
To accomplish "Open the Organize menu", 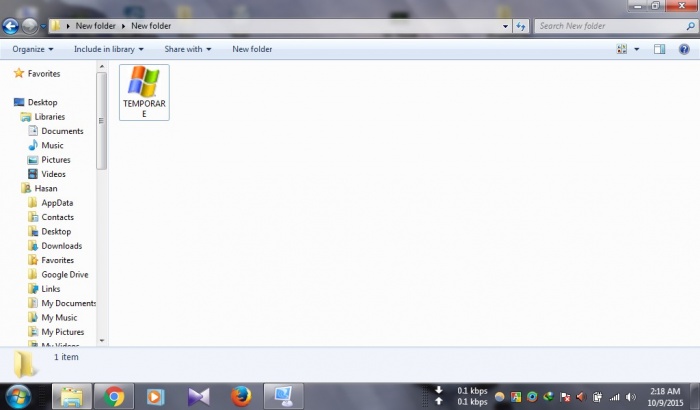I will (x=33, y=49).
